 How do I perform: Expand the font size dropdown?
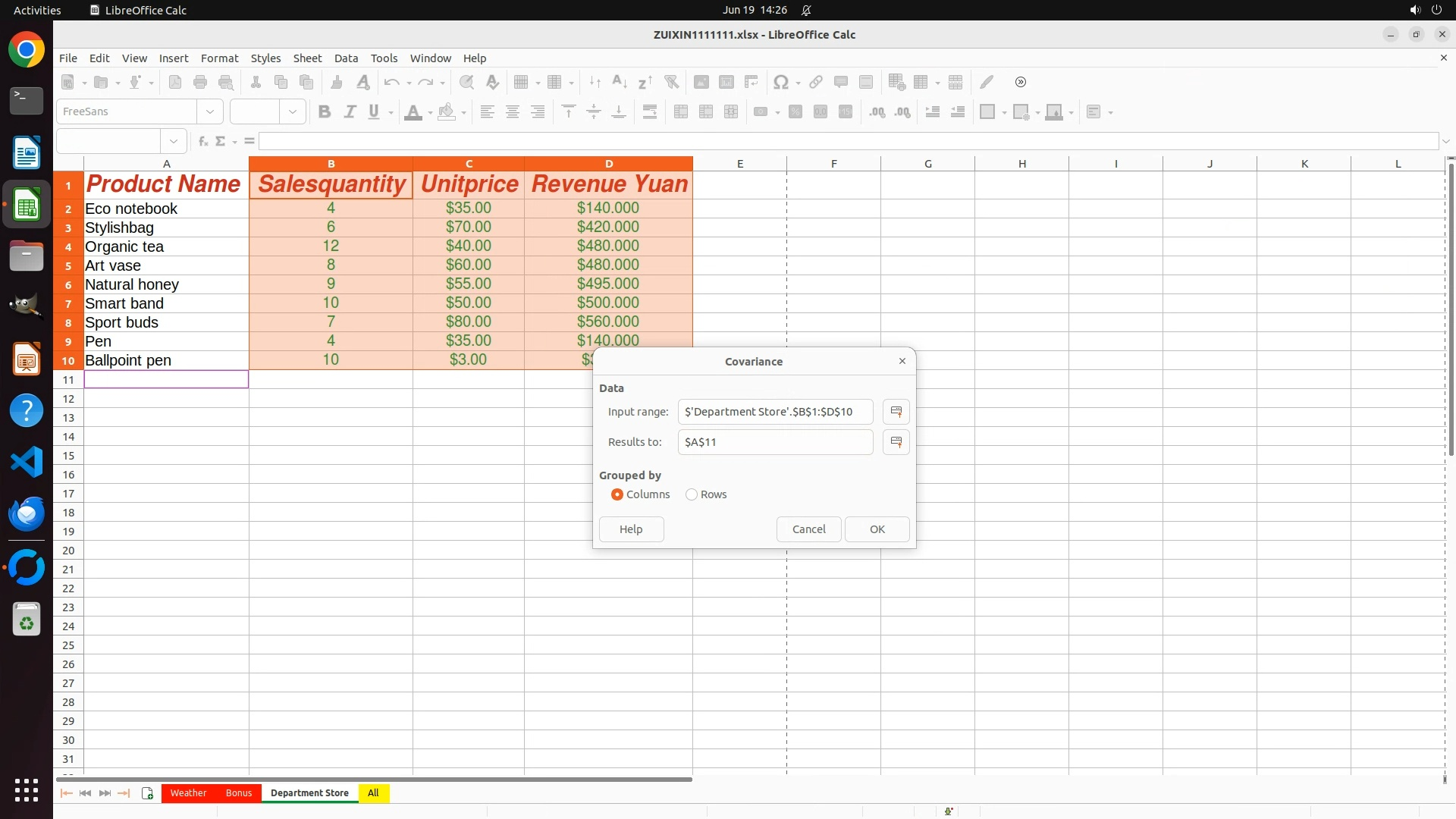coord(293,112)
